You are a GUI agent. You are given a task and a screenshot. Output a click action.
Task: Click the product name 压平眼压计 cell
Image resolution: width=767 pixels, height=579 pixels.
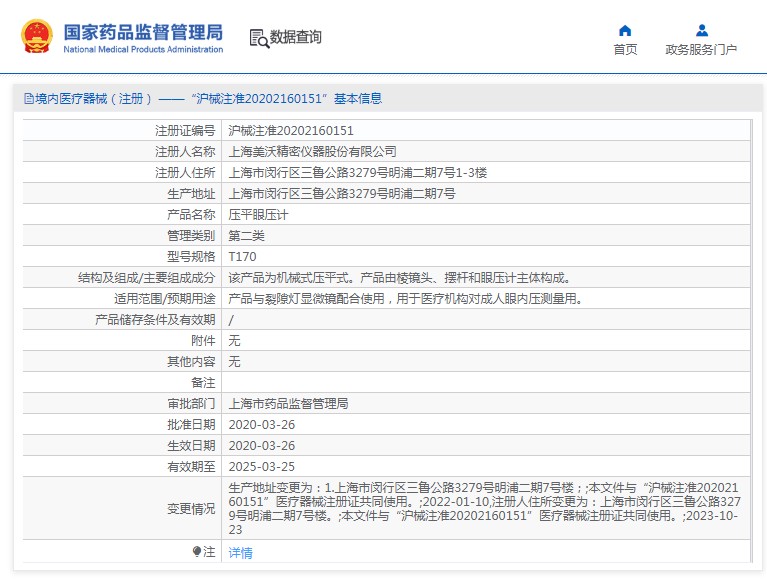[x=257, y=215]
